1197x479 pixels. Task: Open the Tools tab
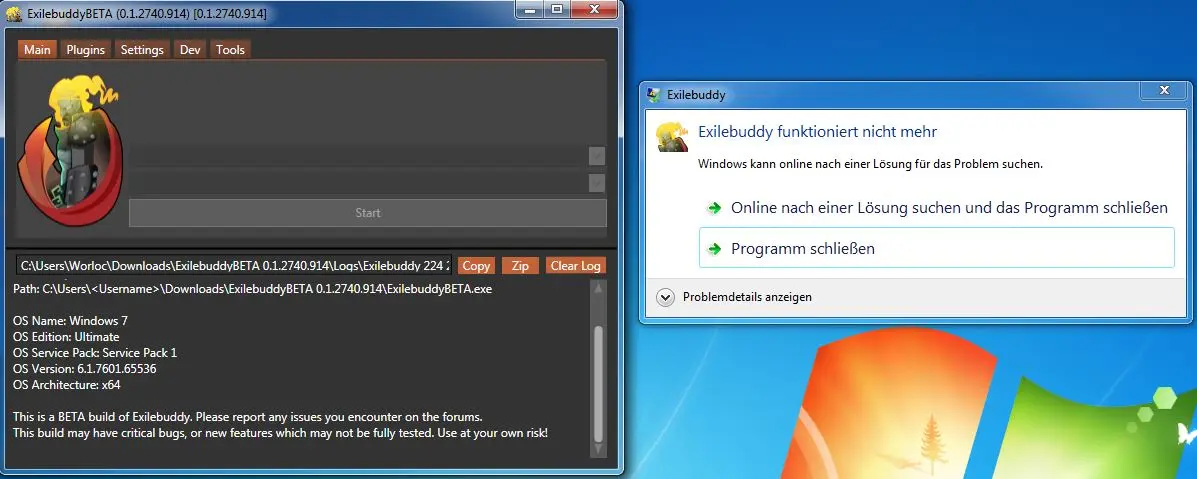(230, 50)
